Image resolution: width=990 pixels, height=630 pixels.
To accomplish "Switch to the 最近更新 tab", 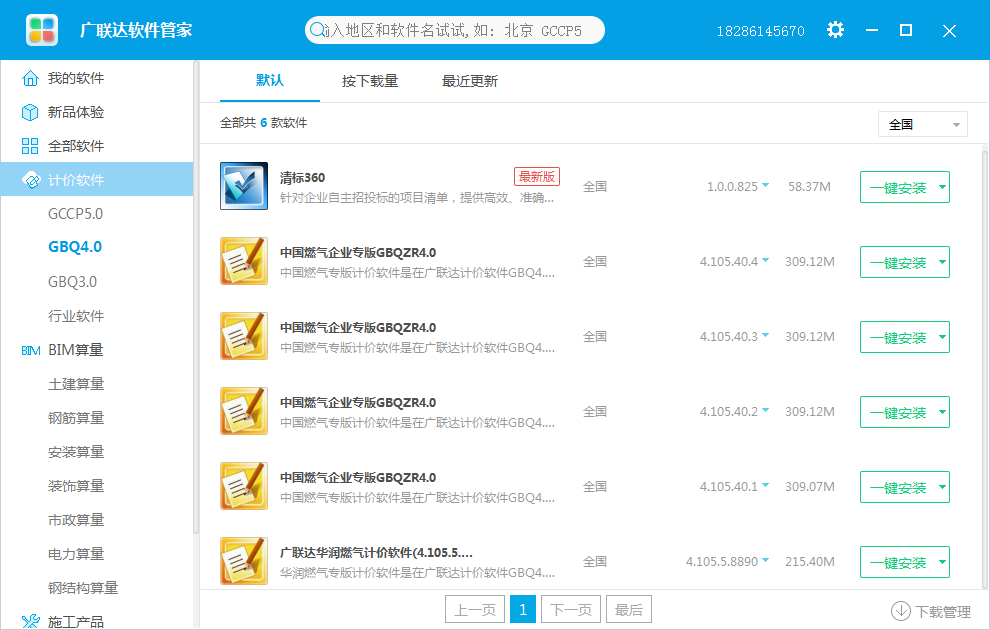I will (470, 81).
